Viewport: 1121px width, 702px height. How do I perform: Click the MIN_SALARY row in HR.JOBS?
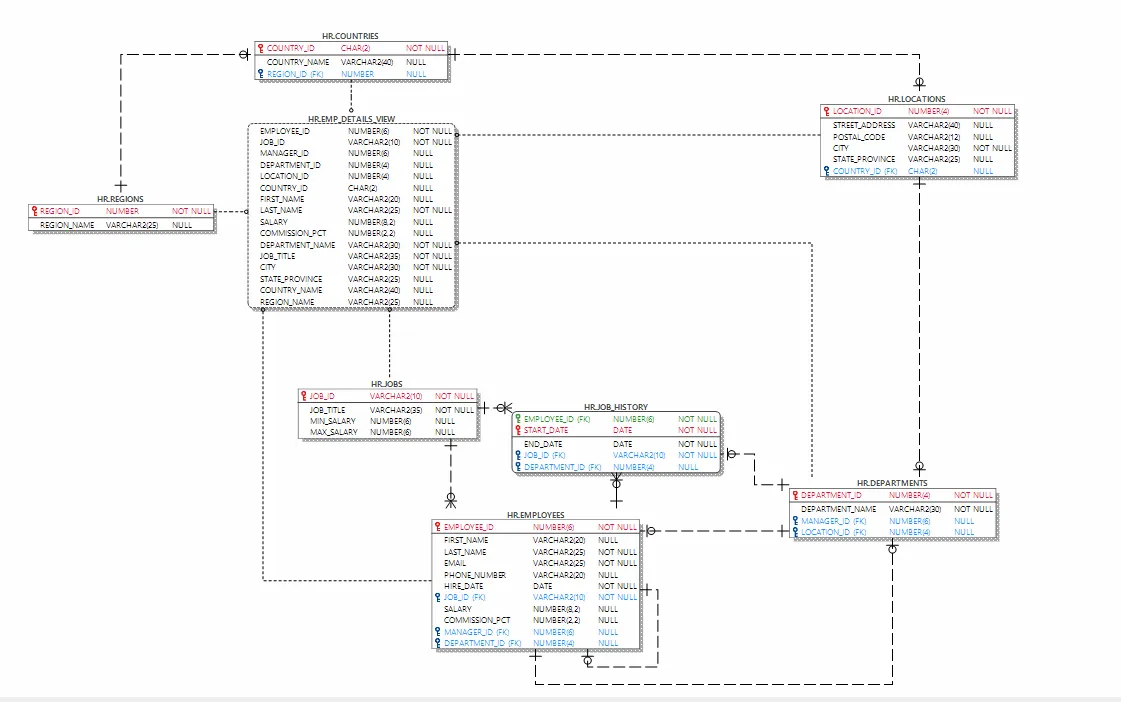pos(387,421)
